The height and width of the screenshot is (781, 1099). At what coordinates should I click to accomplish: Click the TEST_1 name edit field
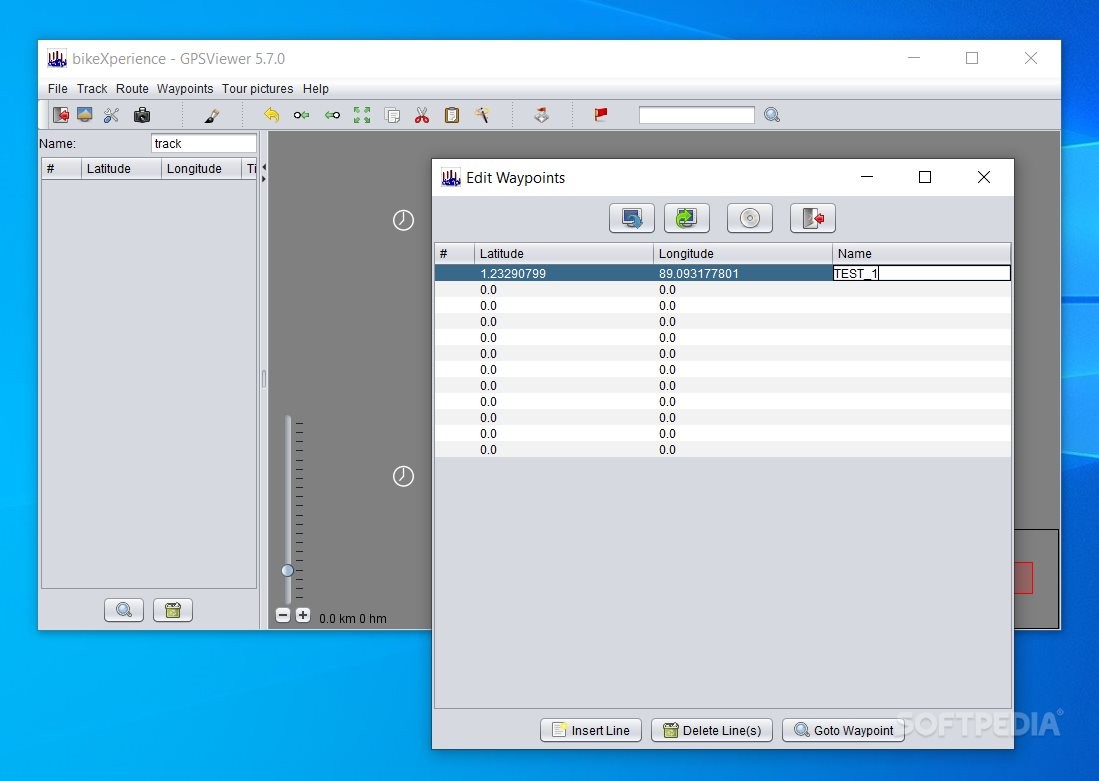point(922,273)
